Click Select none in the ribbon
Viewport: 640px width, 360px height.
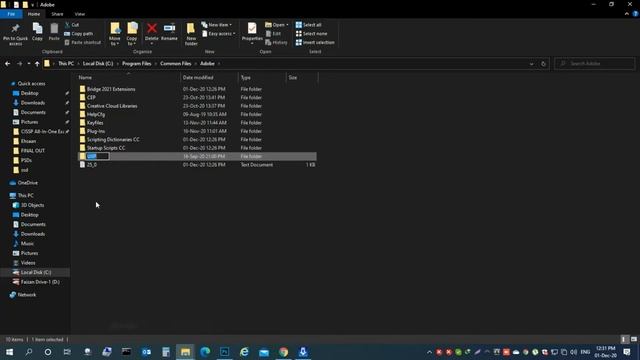(311, 34)
